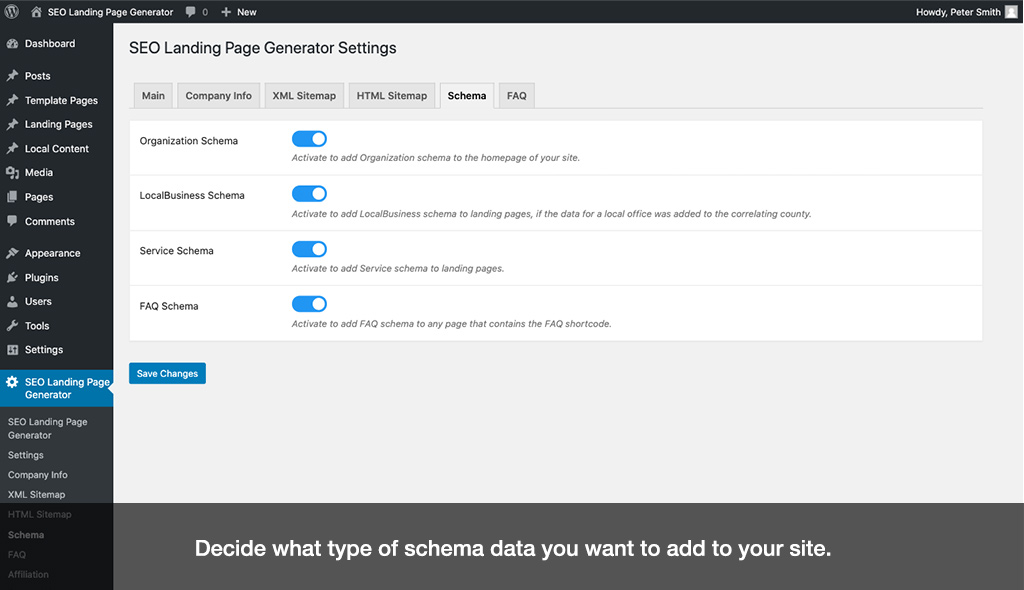
Task: Switch to the Main tab
Action: tap(153, 95)
